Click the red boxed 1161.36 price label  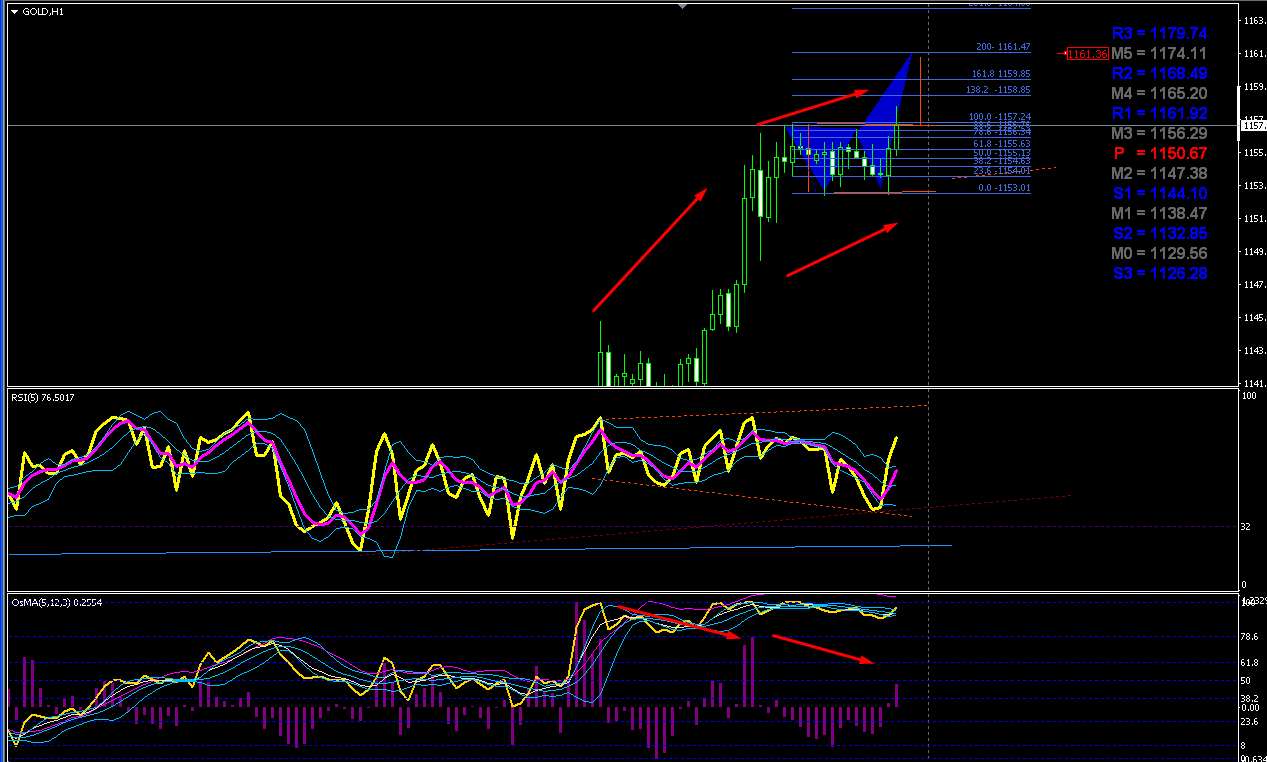pyautogui.click(x=1087, y=53)
